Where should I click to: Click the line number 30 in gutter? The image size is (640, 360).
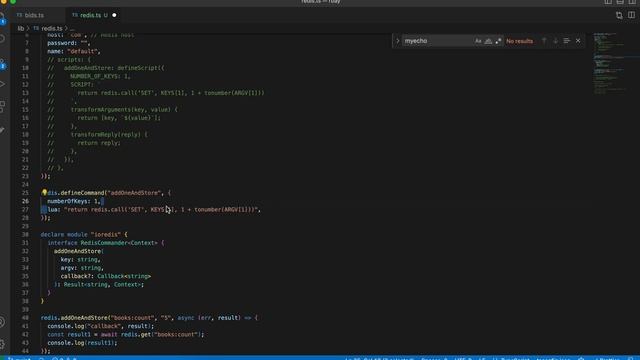25,234
